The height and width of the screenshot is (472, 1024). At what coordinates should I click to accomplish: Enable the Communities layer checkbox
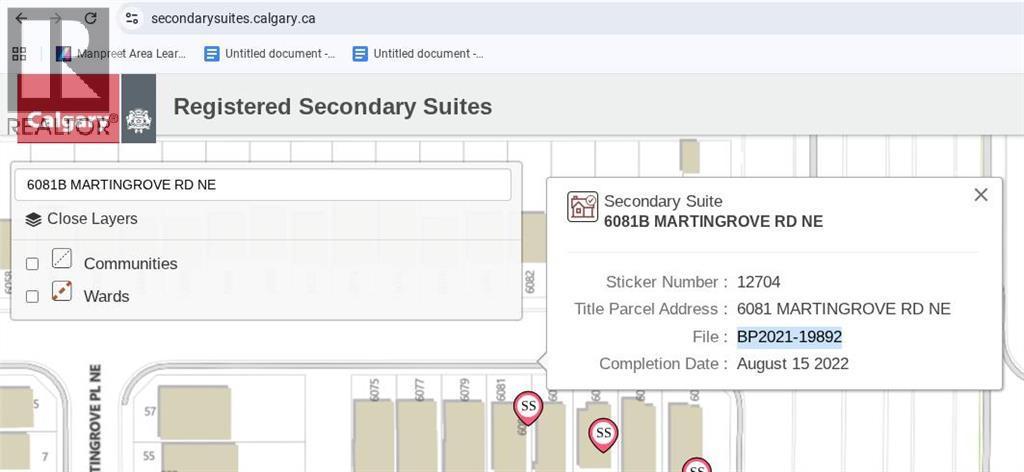point(32,264)
